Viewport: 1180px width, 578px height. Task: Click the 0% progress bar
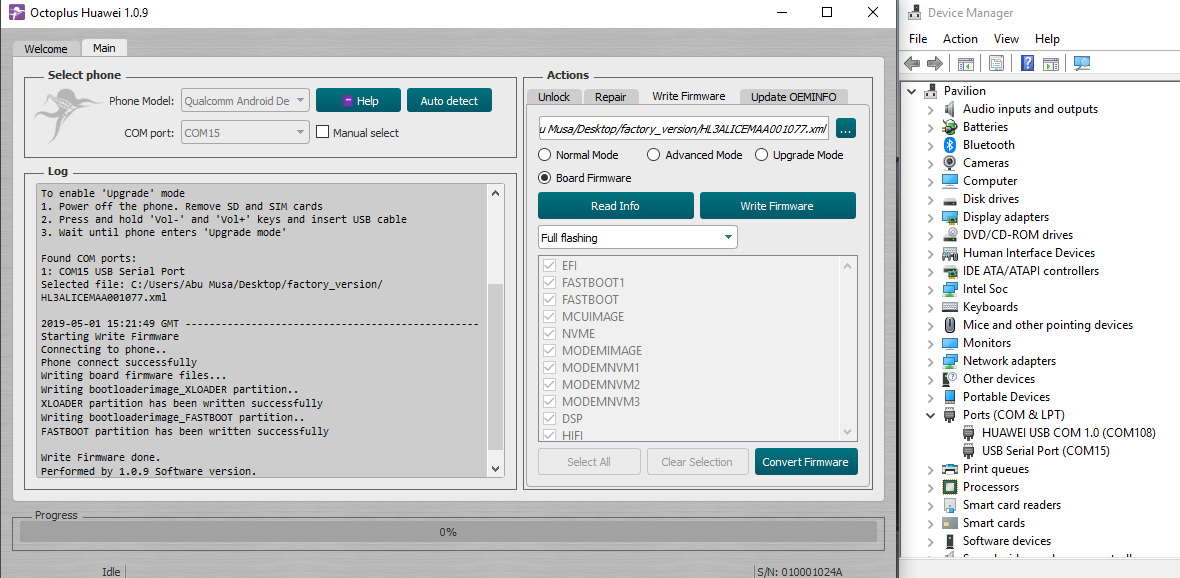pyautogui.click(x=449, y=532)
